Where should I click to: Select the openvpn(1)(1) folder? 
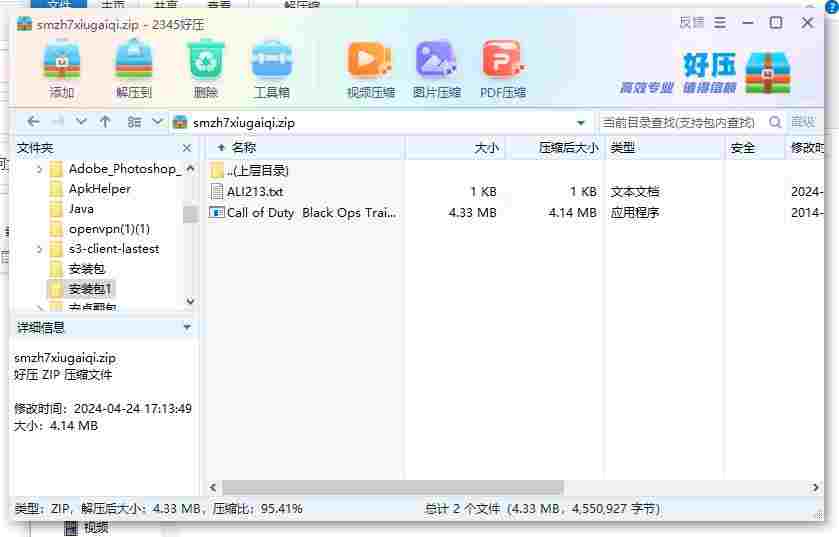tap(109, 229)
